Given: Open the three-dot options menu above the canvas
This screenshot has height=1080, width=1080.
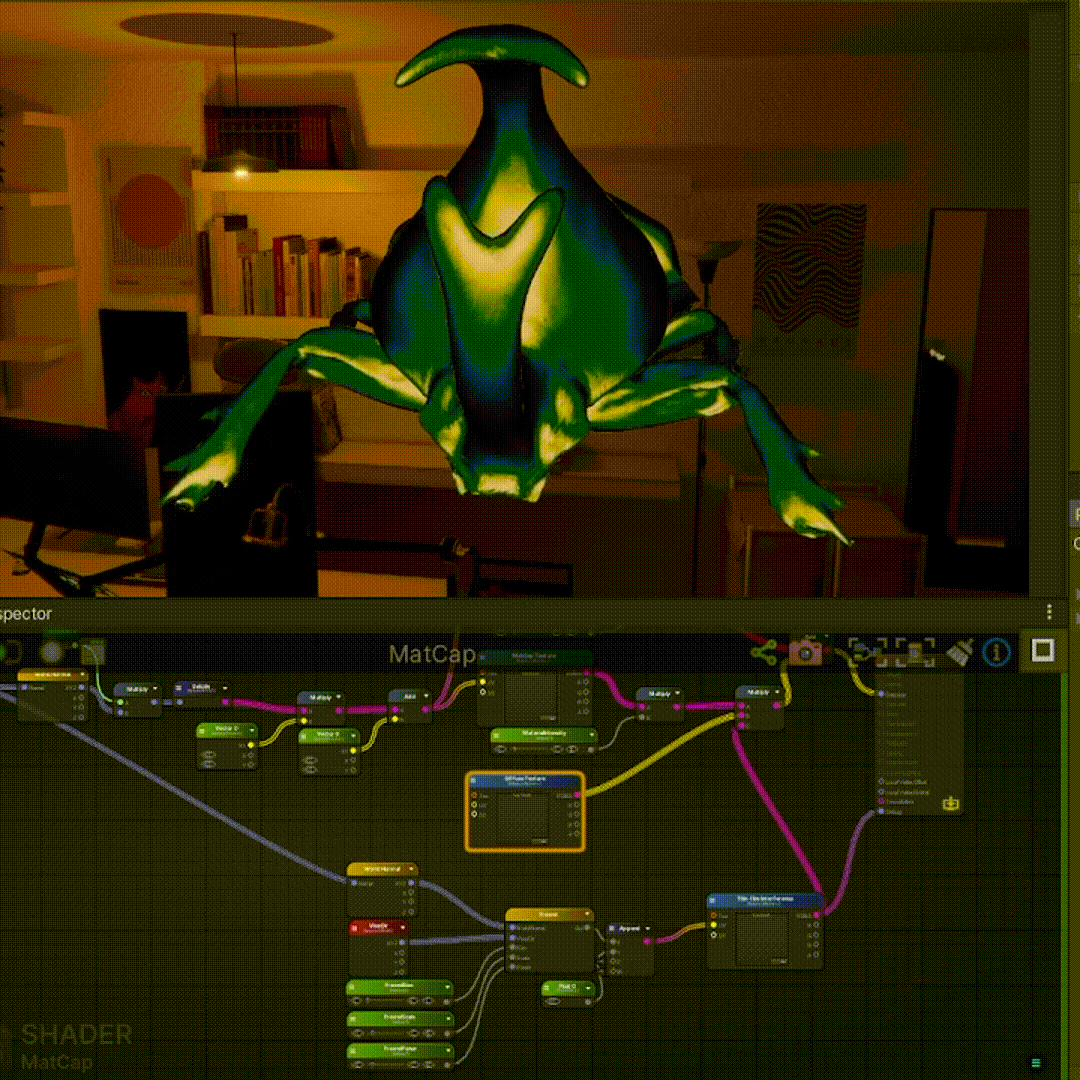Looking at the screenshot, I should point(1049,612).
